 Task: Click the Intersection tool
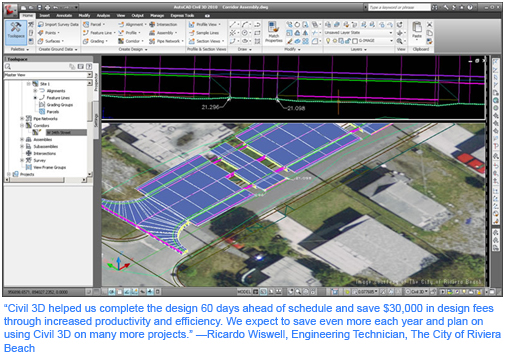(x=163, y=24)
